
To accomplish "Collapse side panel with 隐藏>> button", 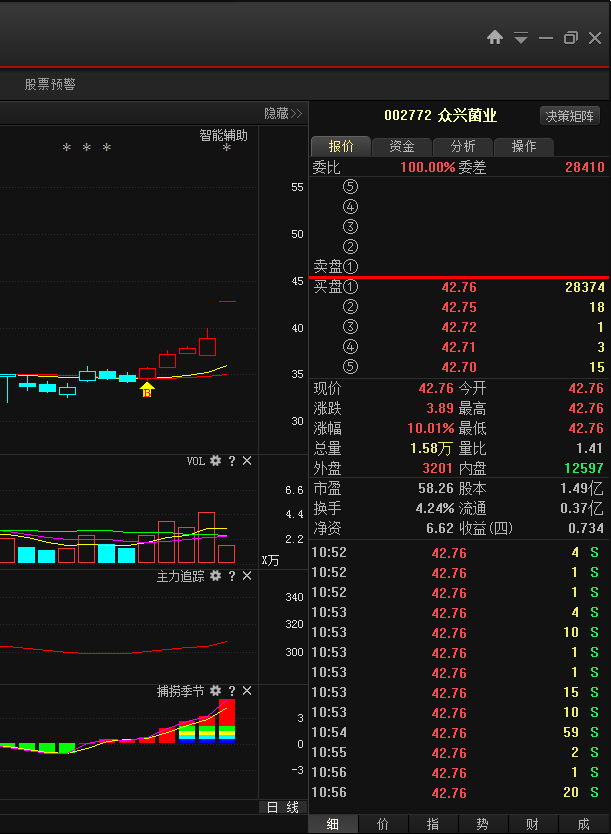I will click(x=283, y=114).
